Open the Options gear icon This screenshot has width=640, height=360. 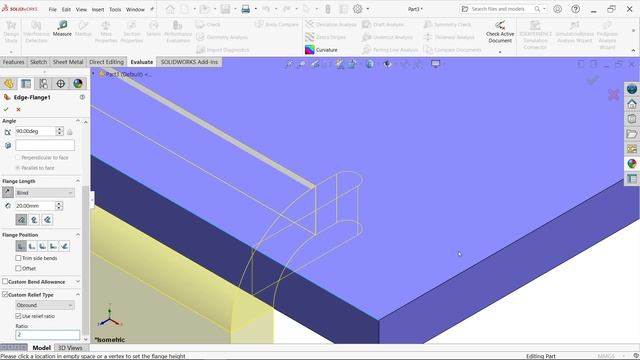pyautogui.click(x=358, y=9)
